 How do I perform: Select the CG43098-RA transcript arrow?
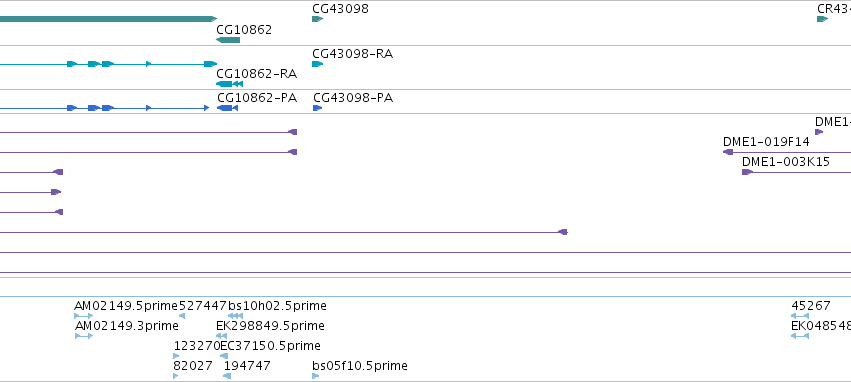[317, 64]
